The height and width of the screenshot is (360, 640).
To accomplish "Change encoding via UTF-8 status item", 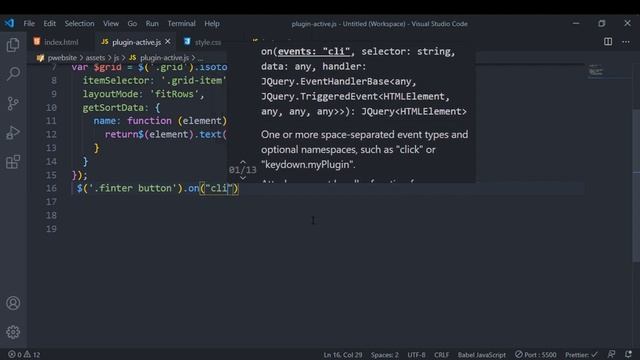I will [416, 355].
